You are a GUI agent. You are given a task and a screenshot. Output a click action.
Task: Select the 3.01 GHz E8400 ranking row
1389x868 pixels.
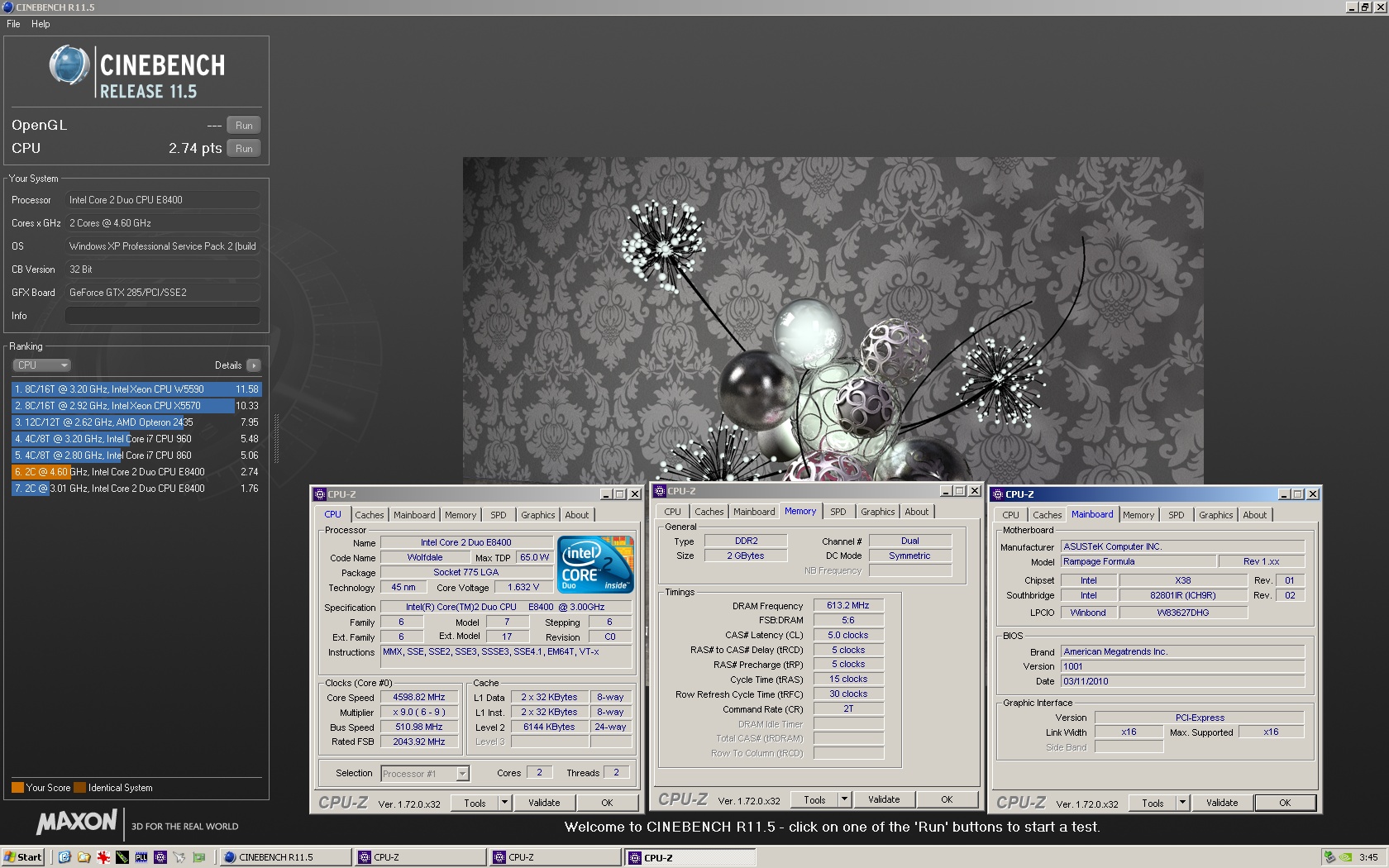[x=136, y=489]
